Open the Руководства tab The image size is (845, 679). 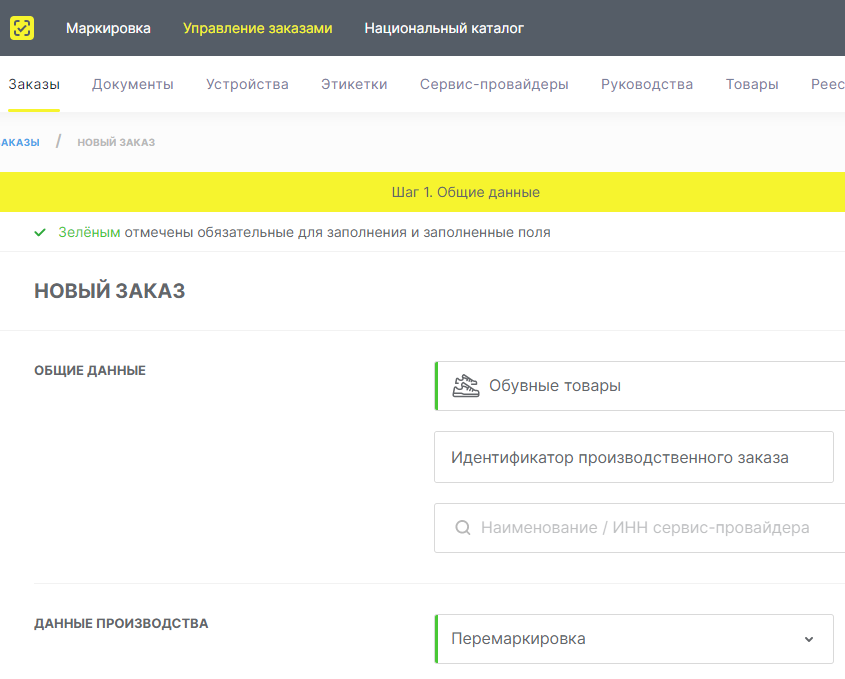click(x=647, y=84)
